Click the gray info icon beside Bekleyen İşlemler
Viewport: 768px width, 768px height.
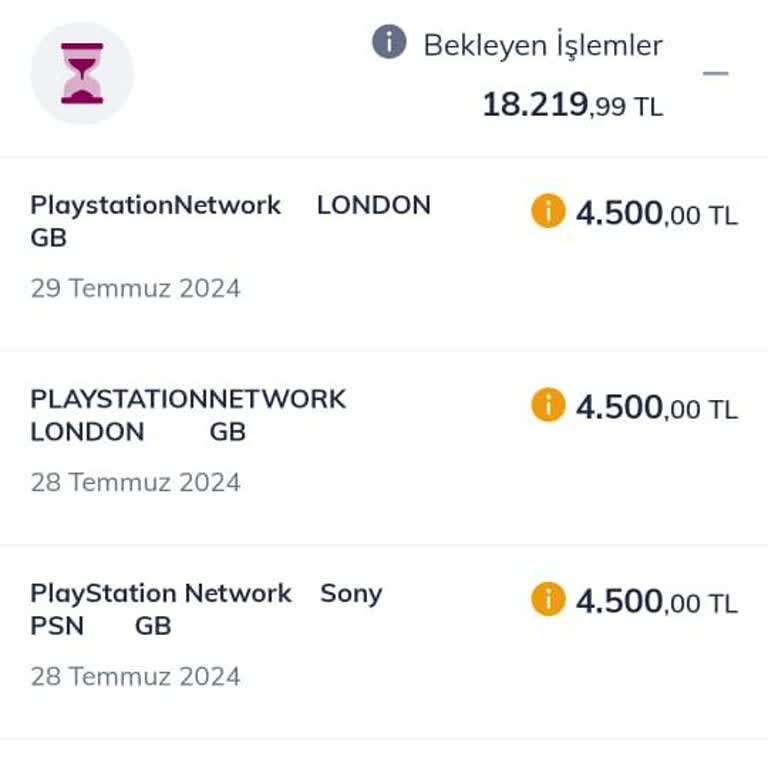pyautogui.click(x=389, y=42)
